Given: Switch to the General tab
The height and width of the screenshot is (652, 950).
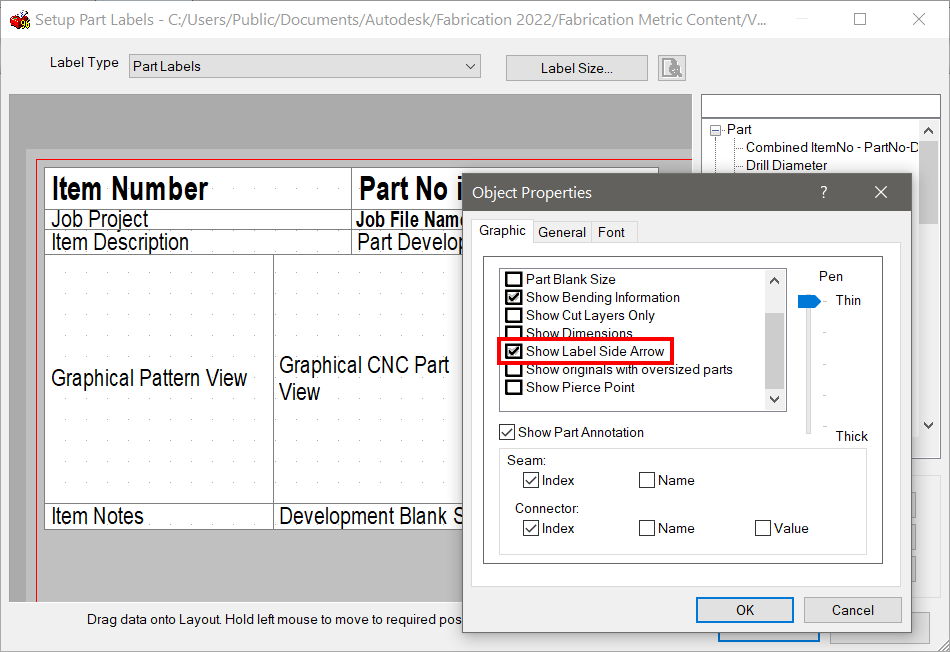Looking at the screenshot, I should [x=561, y=231].
